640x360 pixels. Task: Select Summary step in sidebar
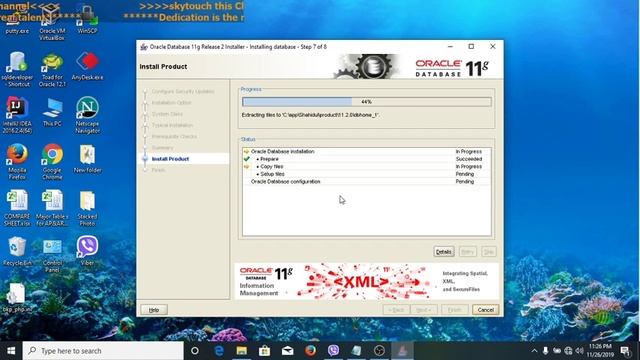pyautogui.click(x=162, y=148)
